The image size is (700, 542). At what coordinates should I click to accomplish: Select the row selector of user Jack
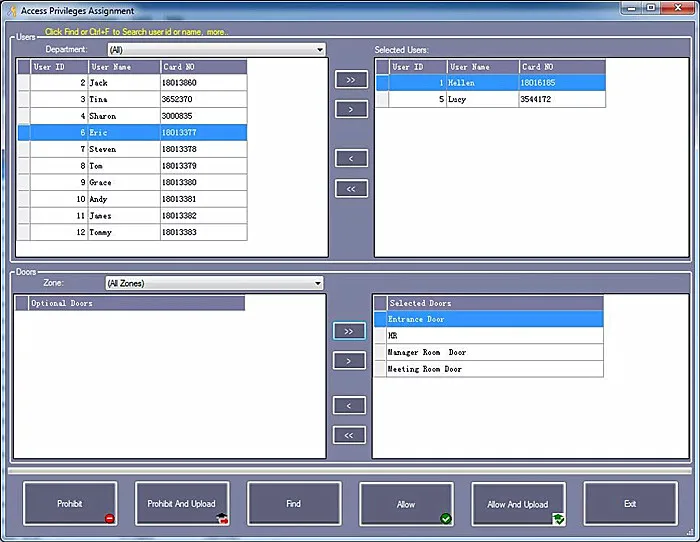pyautogui.click(x=24, y=83)
